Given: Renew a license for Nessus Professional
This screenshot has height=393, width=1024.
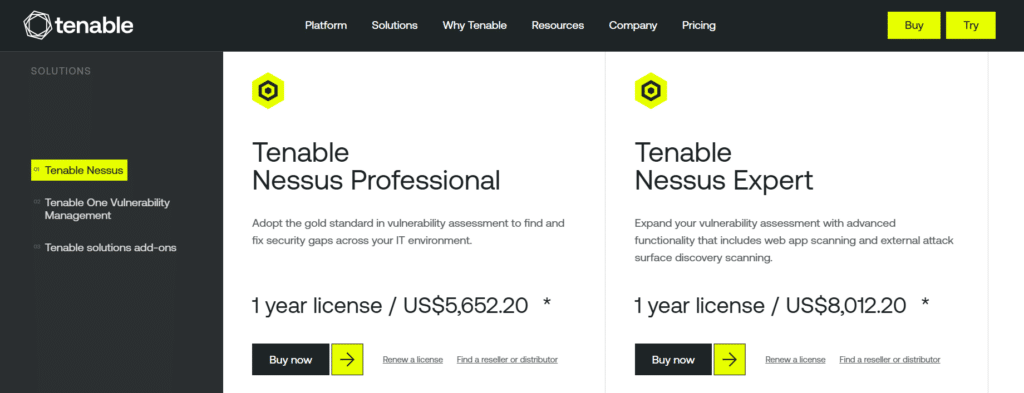Looking at the screenshot, I should (x=413, y=360).
